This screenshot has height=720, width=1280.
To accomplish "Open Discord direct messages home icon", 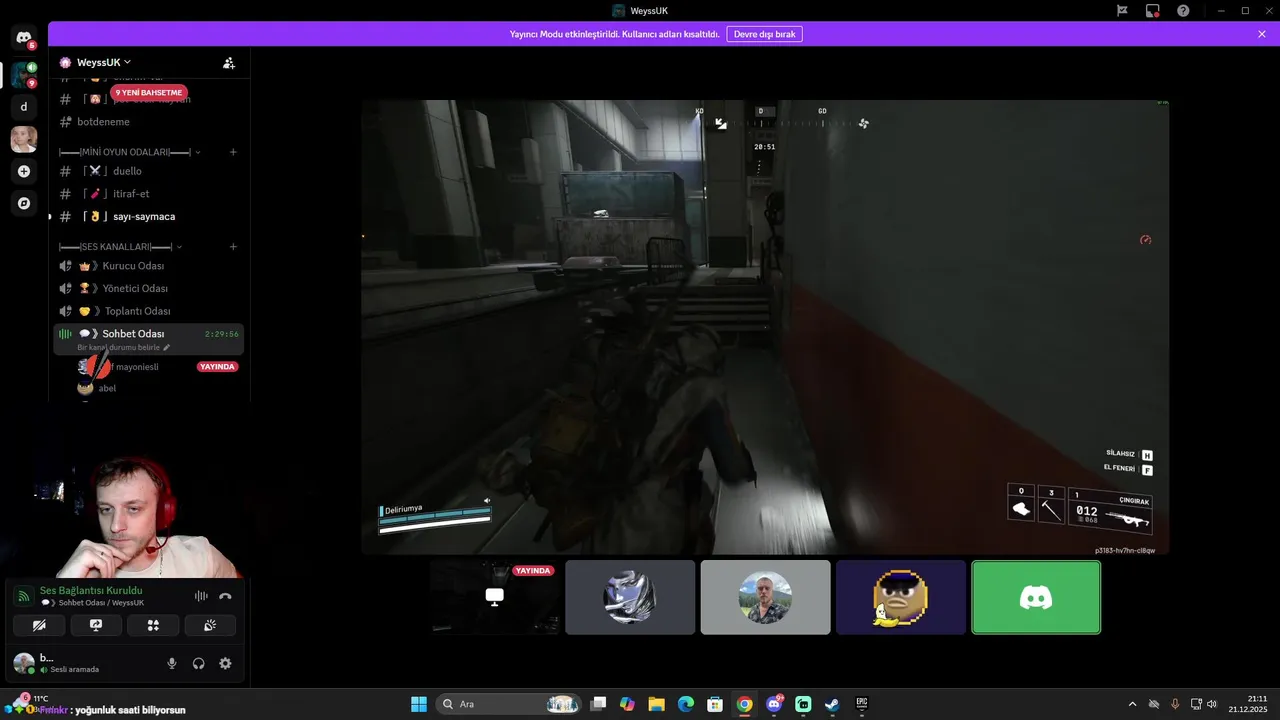I will (24, 38).
